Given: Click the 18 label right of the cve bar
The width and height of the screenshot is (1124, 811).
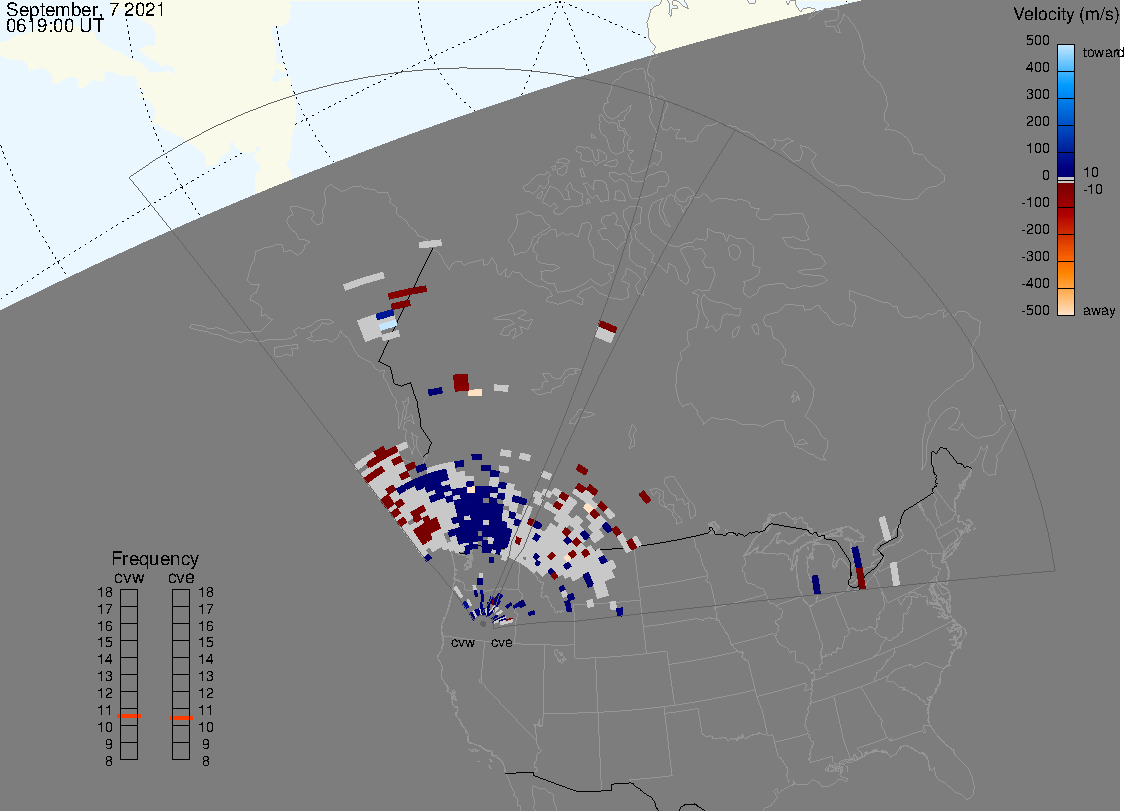Looking at the screenshot, I should click(x=206, y=592).
